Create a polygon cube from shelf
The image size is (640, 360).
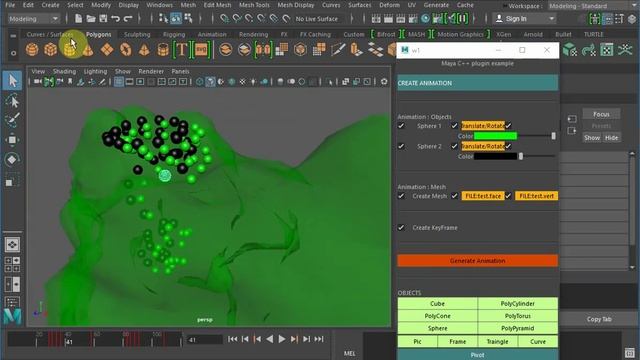pos(50,50)
